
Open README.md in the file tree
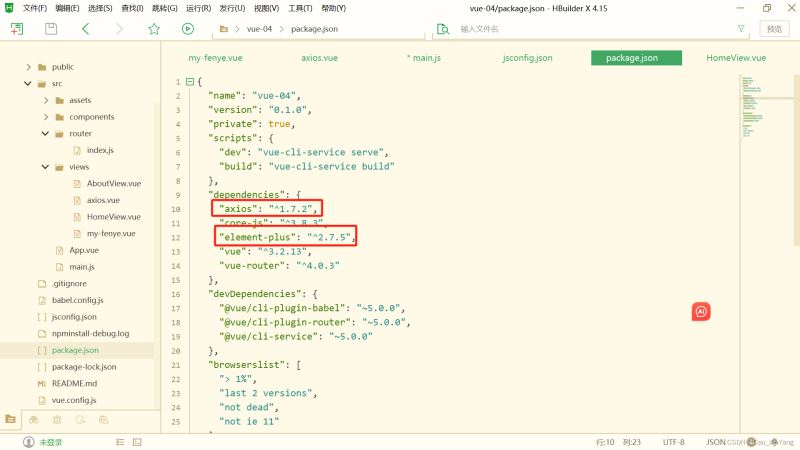click(74, 383)
